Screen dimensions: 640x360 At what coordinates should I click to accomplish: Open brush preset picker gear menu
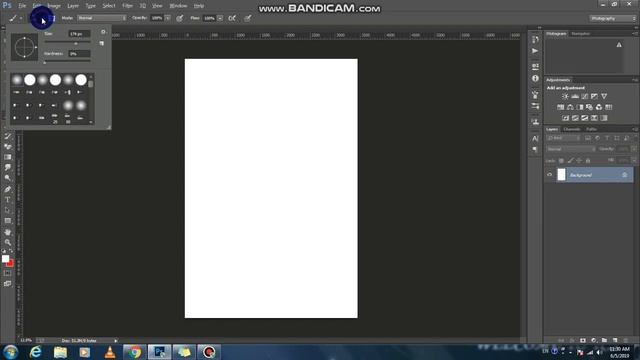tap(103, 32)
